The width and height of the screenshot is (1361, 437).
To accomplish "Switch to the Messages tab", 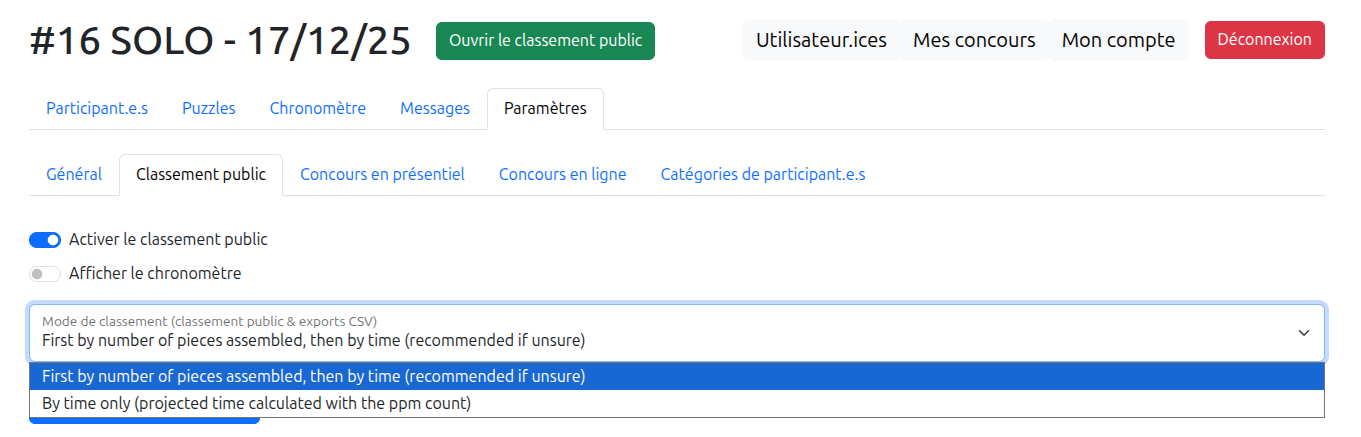I will [435, 109].
